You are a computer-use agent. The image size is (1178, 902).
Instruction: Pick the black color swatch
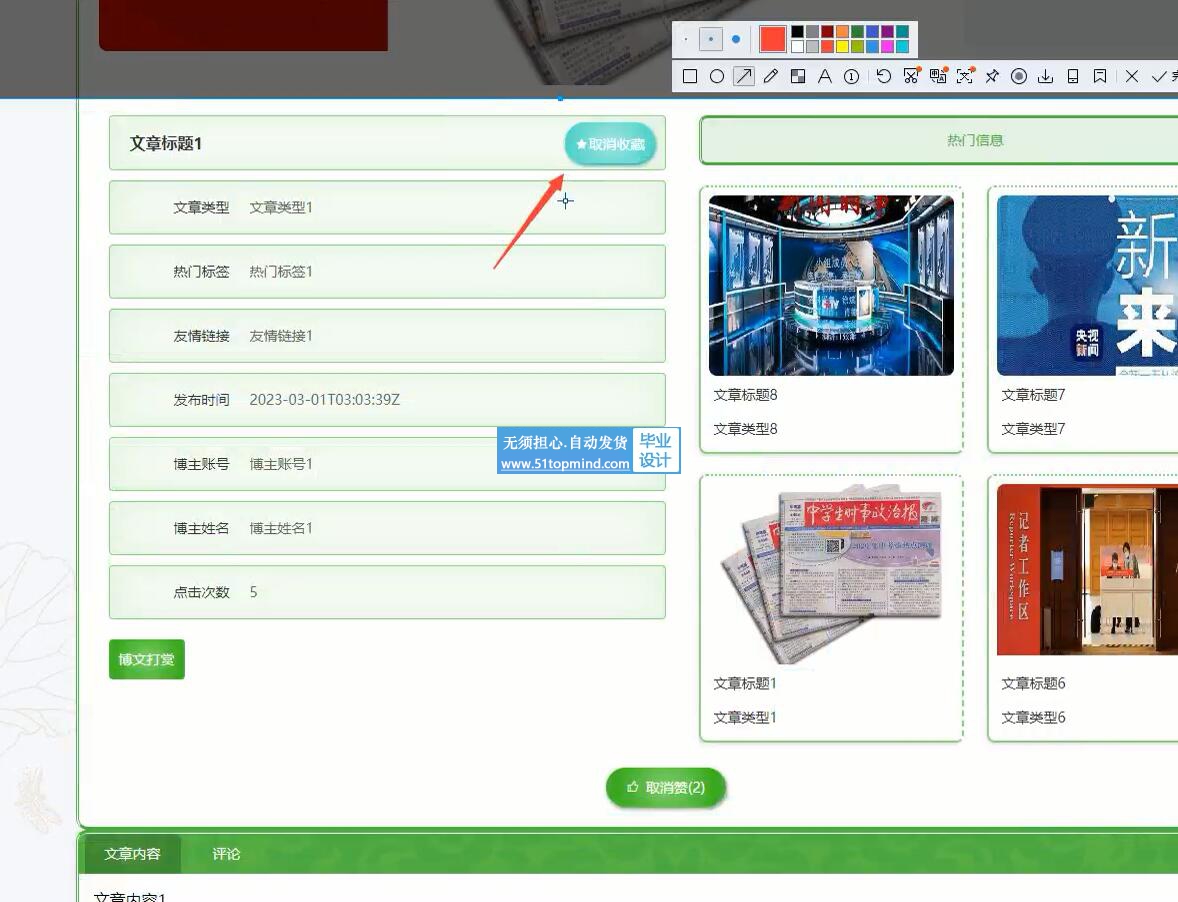point(797,32)
